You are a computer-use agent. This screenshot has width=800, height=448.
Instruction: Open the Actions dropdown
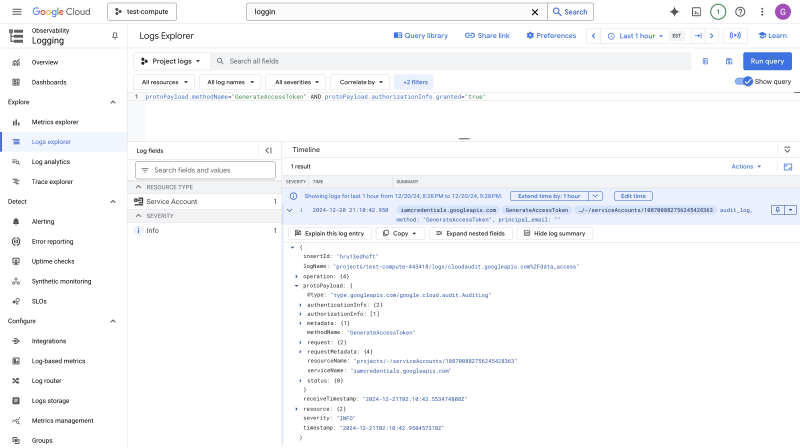pos(746,166)
